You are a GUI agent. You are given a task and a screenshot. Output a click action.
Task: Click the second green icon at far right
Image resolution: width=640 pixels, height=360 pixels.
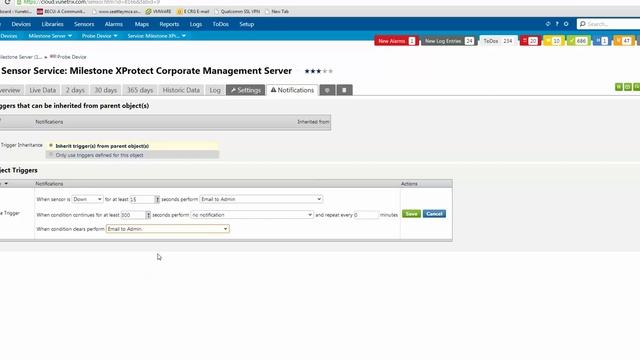[x=628, y=87]
